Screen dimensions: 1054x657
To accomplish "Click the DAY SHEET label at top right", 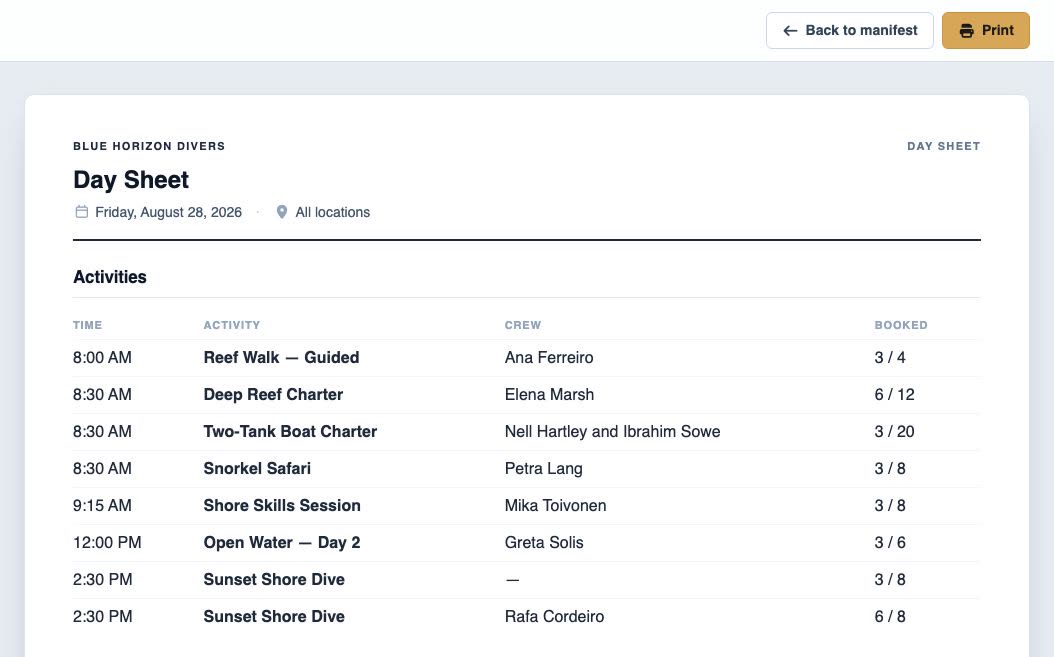I will tap(944, 146).
